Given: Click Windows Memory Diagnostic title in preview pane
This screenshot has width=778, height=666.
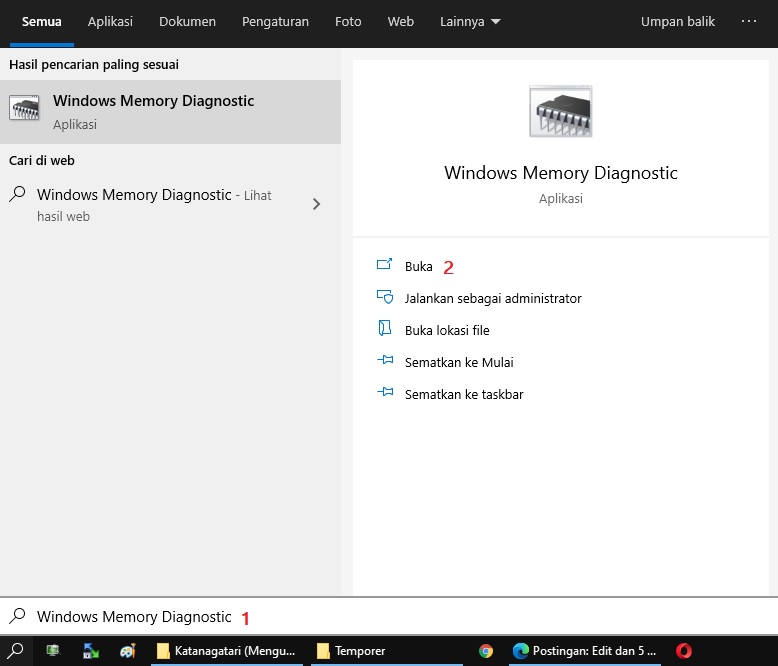Looking at the screenshot, I should tap(561, 173).
